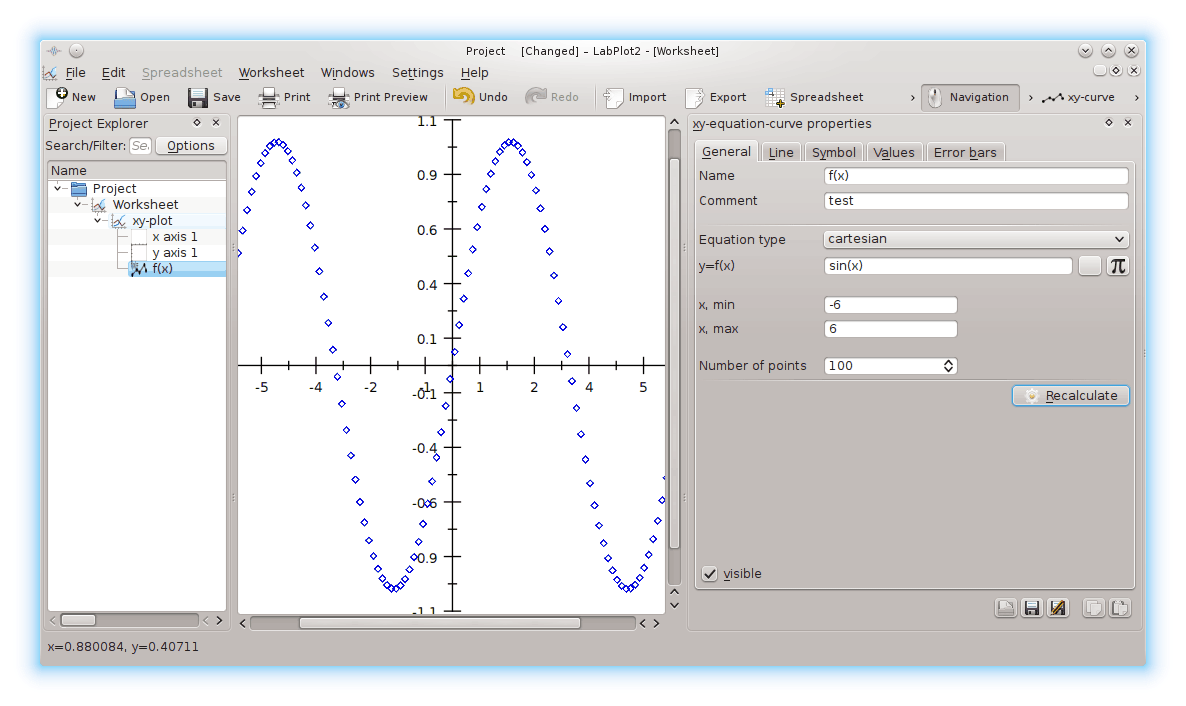
Task: Click the Print Preview toolbar icon
Action: [x=378, y=97]
